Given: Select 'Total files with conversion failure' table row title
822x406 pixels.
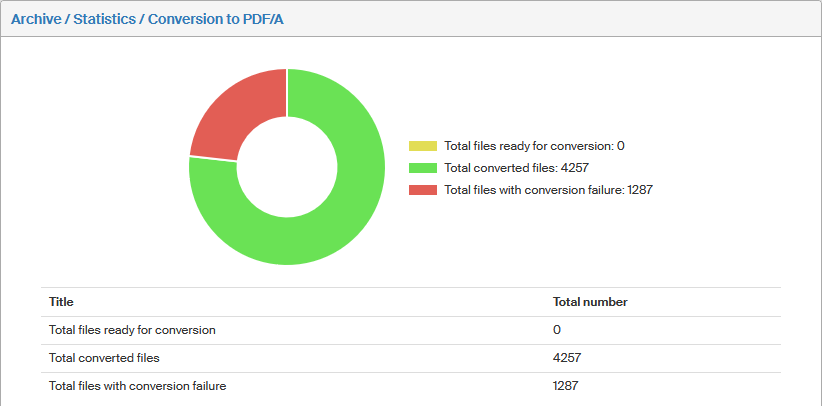Looking at the screenshot, I should pyautogui.click(x=137, y=386).
